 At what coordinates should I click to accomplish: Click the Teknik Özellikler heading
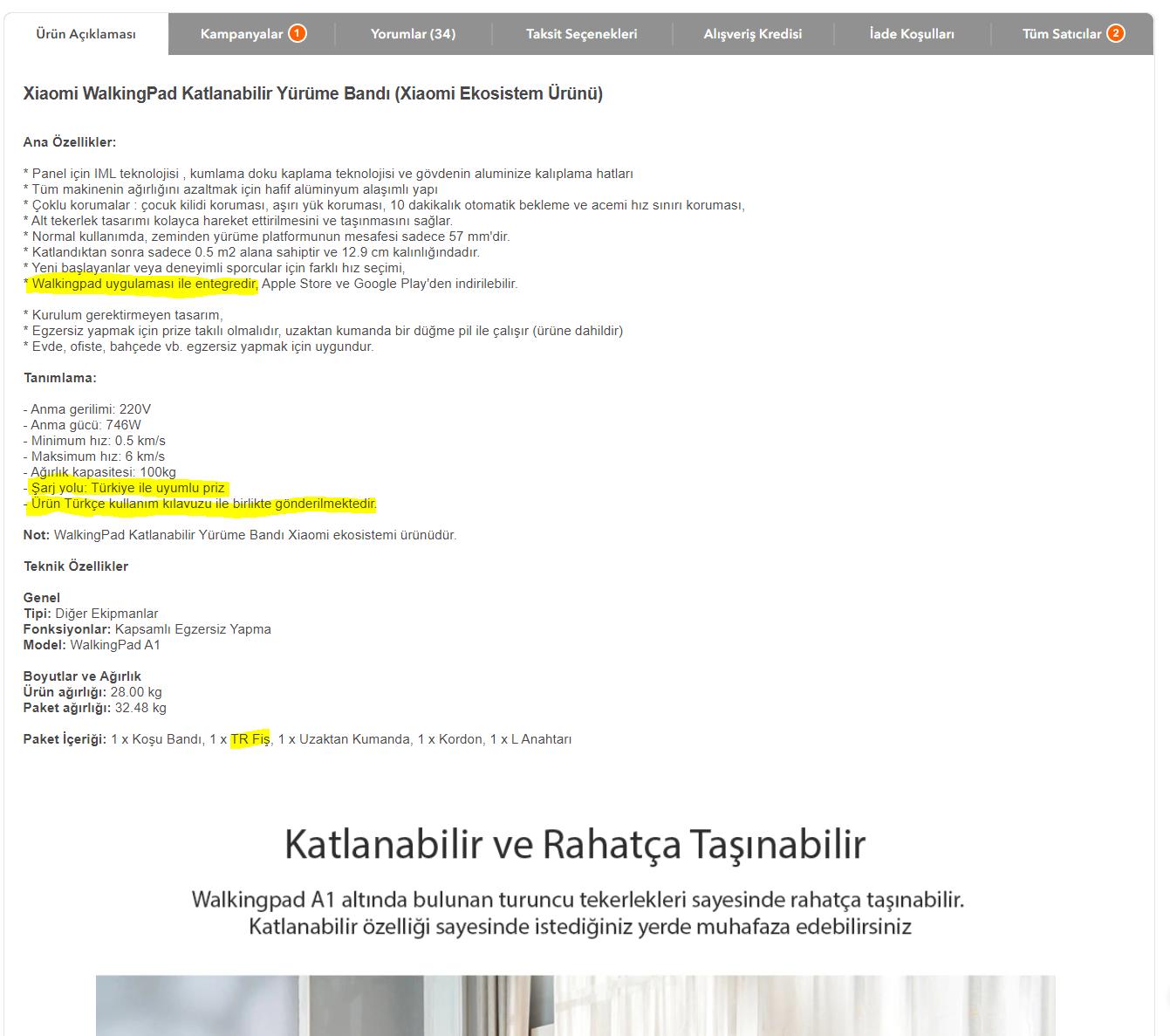click(76, 566)
